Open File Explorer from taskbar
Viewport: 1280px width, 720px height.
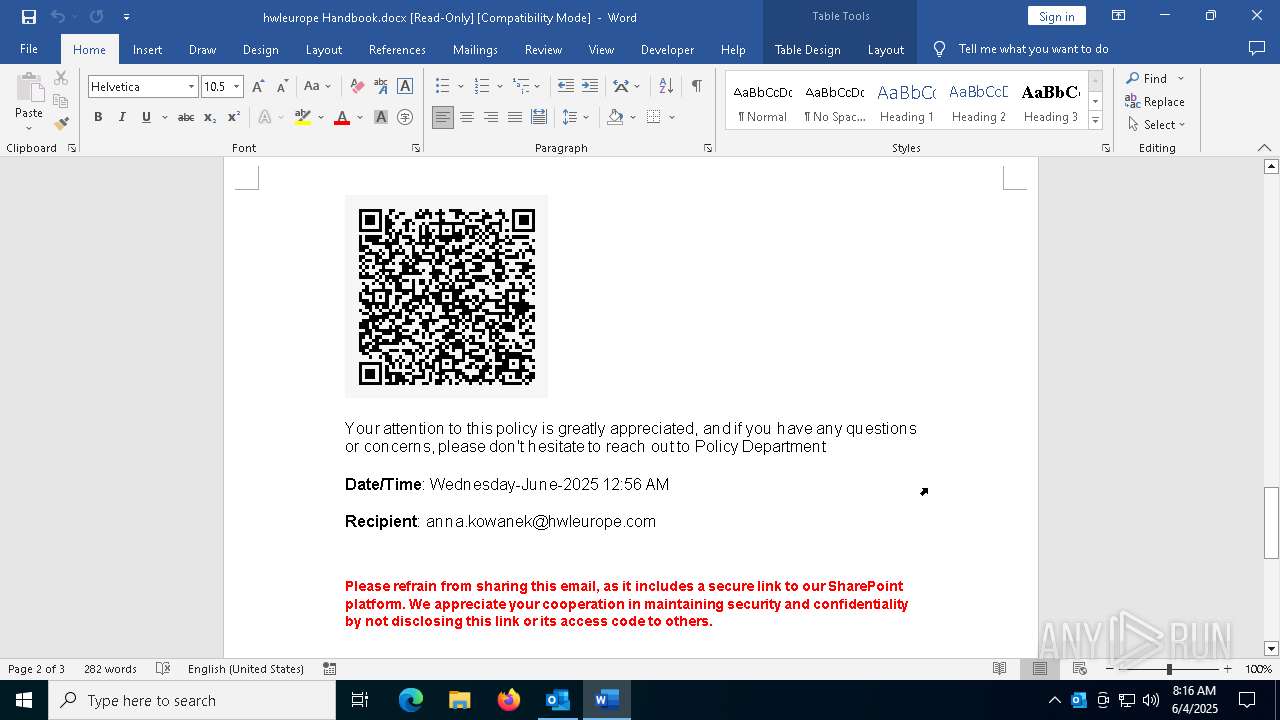459,700
